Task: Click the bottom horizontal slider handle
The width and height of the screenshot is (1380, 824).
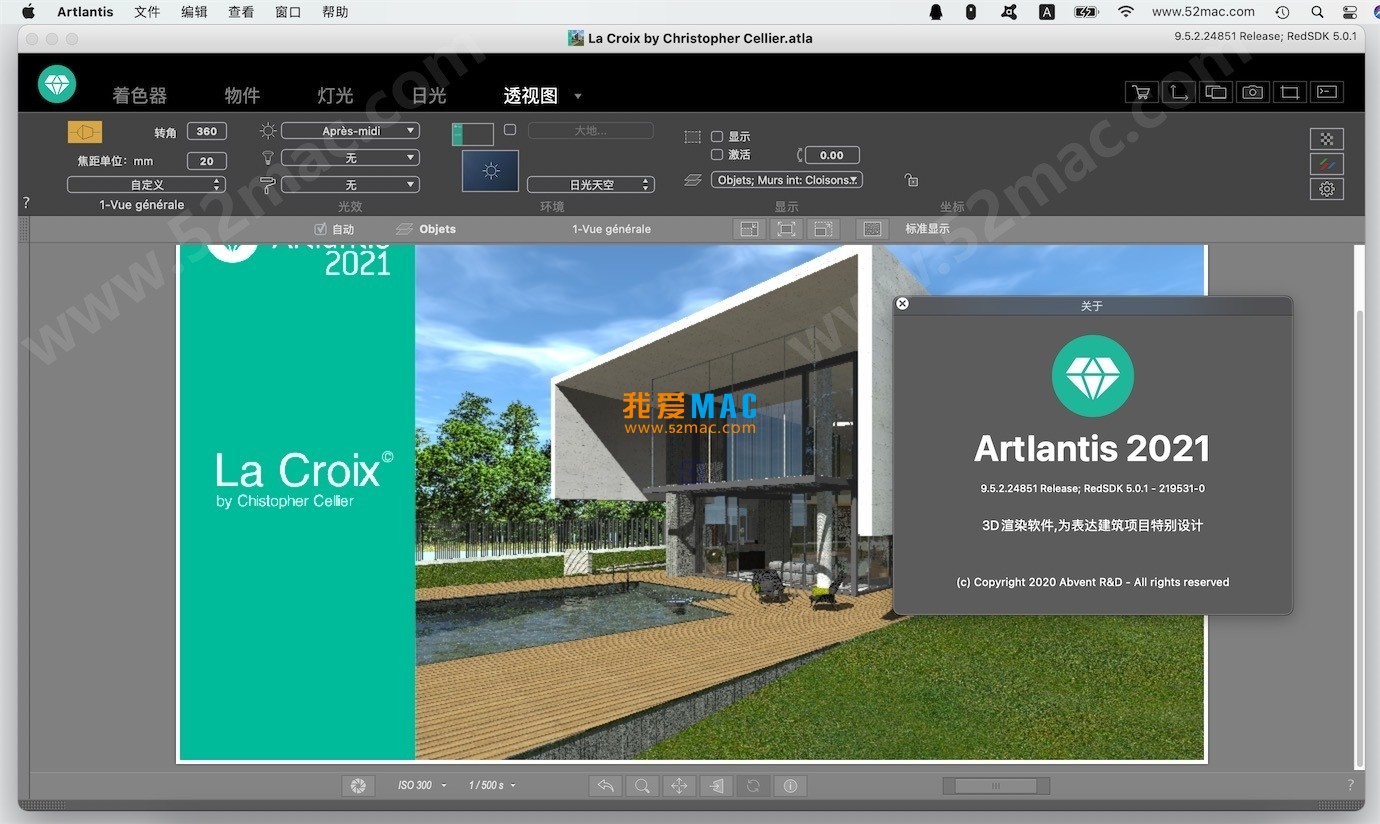Action: tap(995, 786)
